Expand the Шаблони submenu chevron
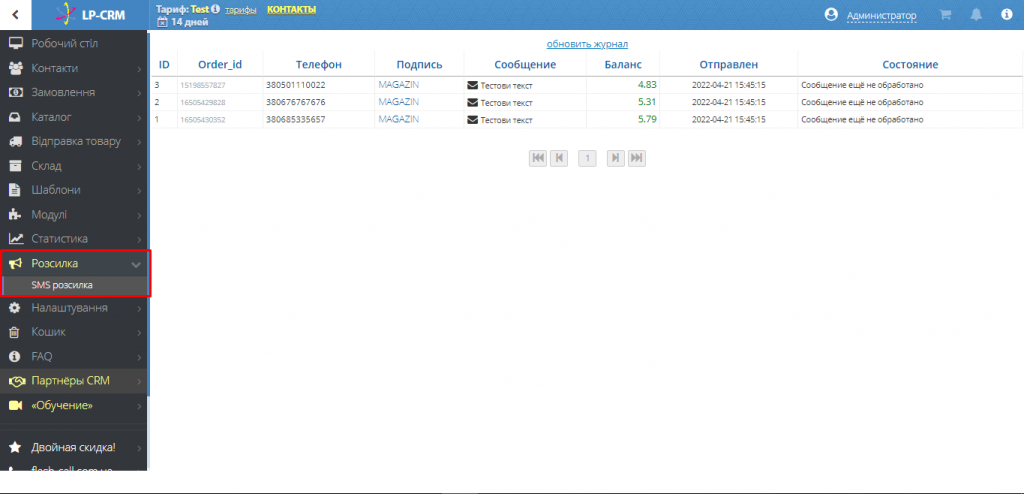1024x494 pixels. [139, 191]
